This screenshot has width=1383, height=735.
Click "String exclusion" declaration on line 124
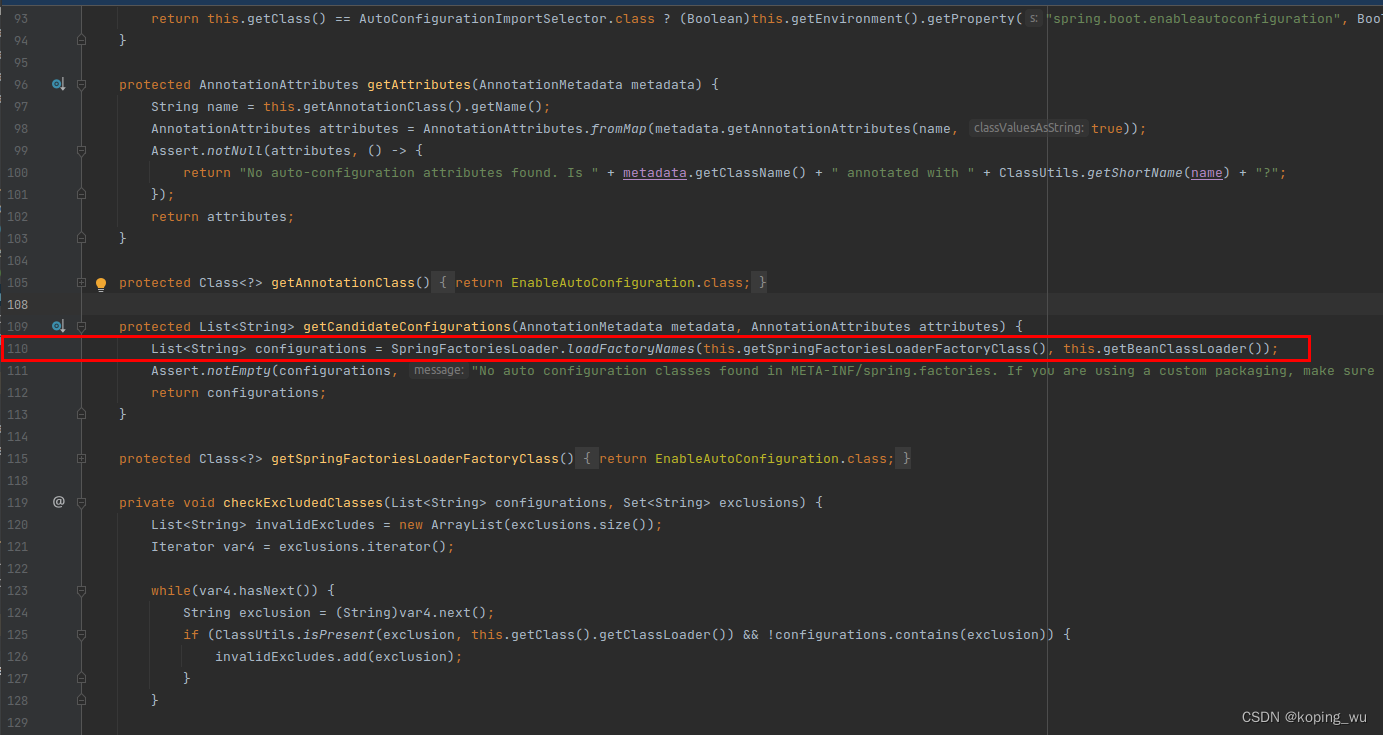click(247, 613)
